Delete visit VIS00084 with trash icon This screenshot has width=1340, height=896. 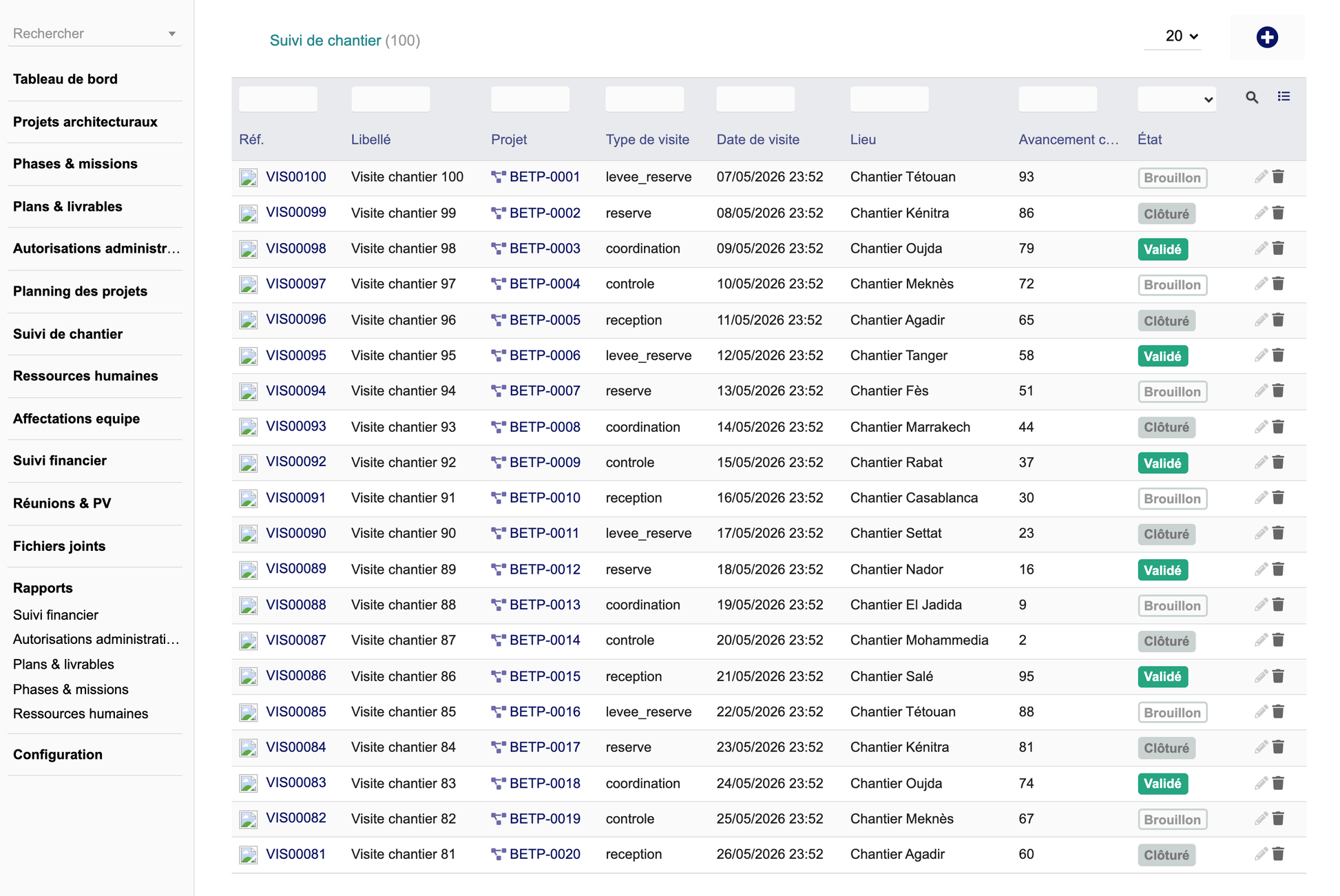pos(1278,747)
